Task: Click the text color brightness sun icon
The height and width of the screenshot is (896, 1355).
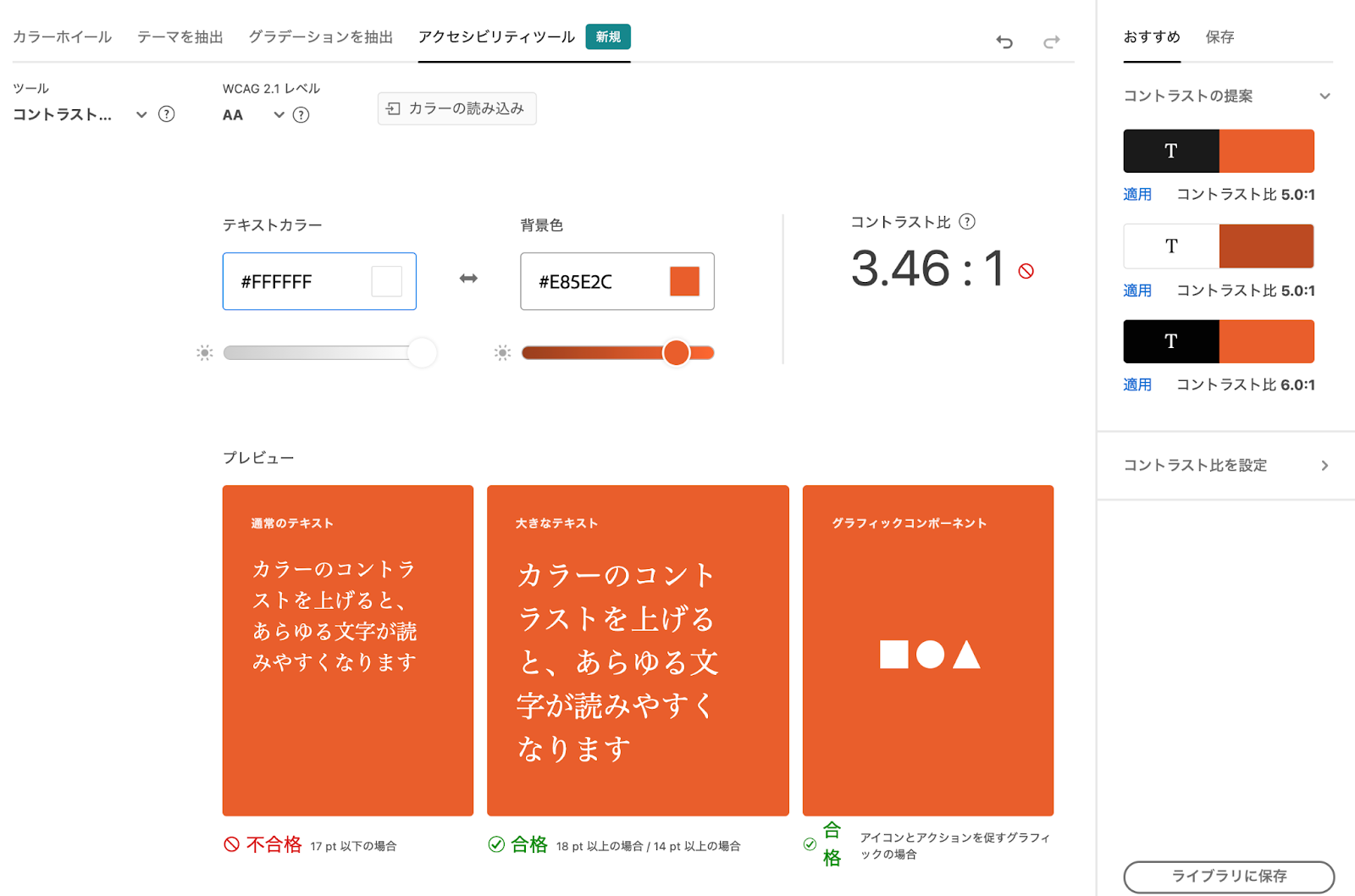Action: (204, 353)
